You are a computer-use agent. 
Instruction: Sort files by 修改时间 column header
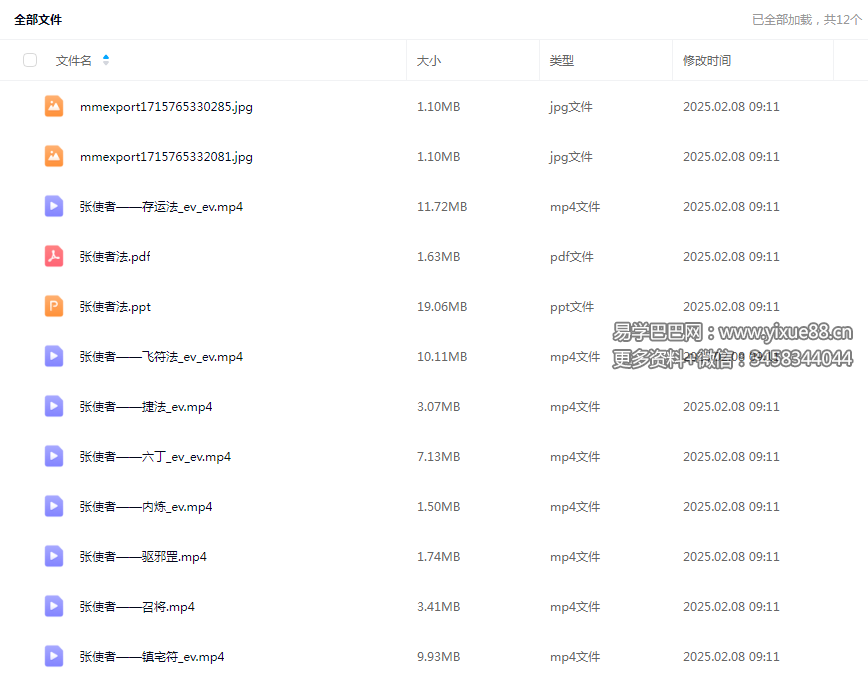coord(706,61)
